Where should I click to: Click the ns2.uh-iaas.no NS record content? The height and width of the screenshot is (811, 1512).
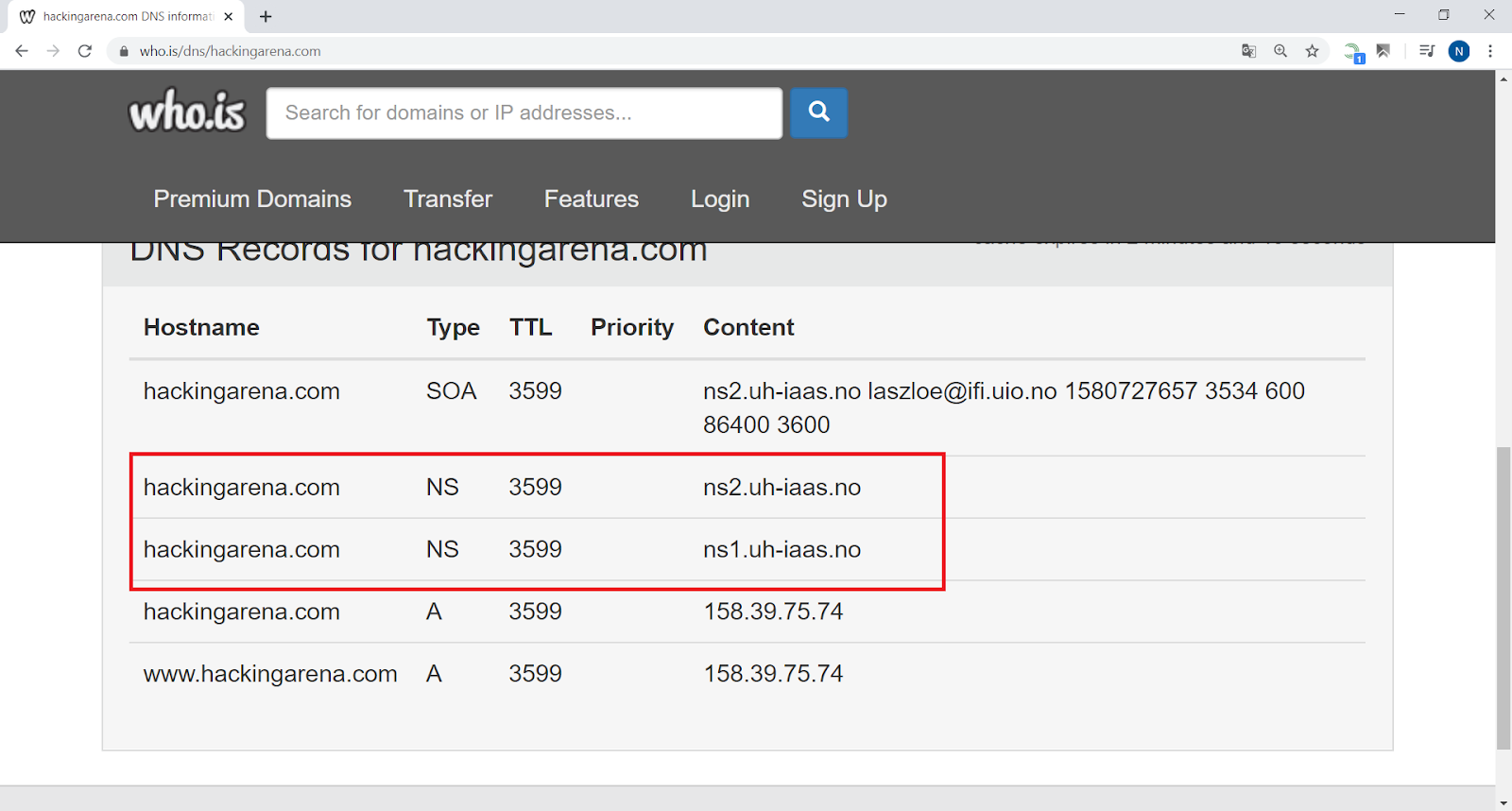(782, 487)
